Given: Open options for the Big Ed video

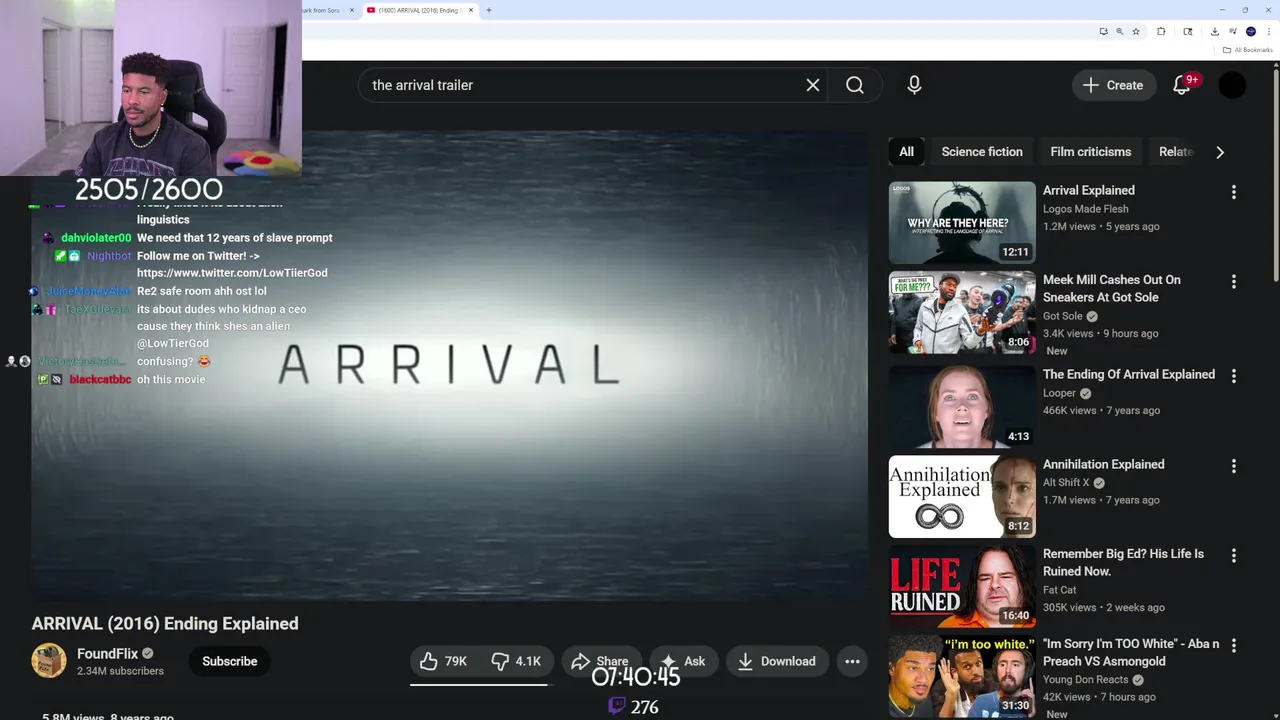Looking at the screenshot, I should coord(1233,556).
